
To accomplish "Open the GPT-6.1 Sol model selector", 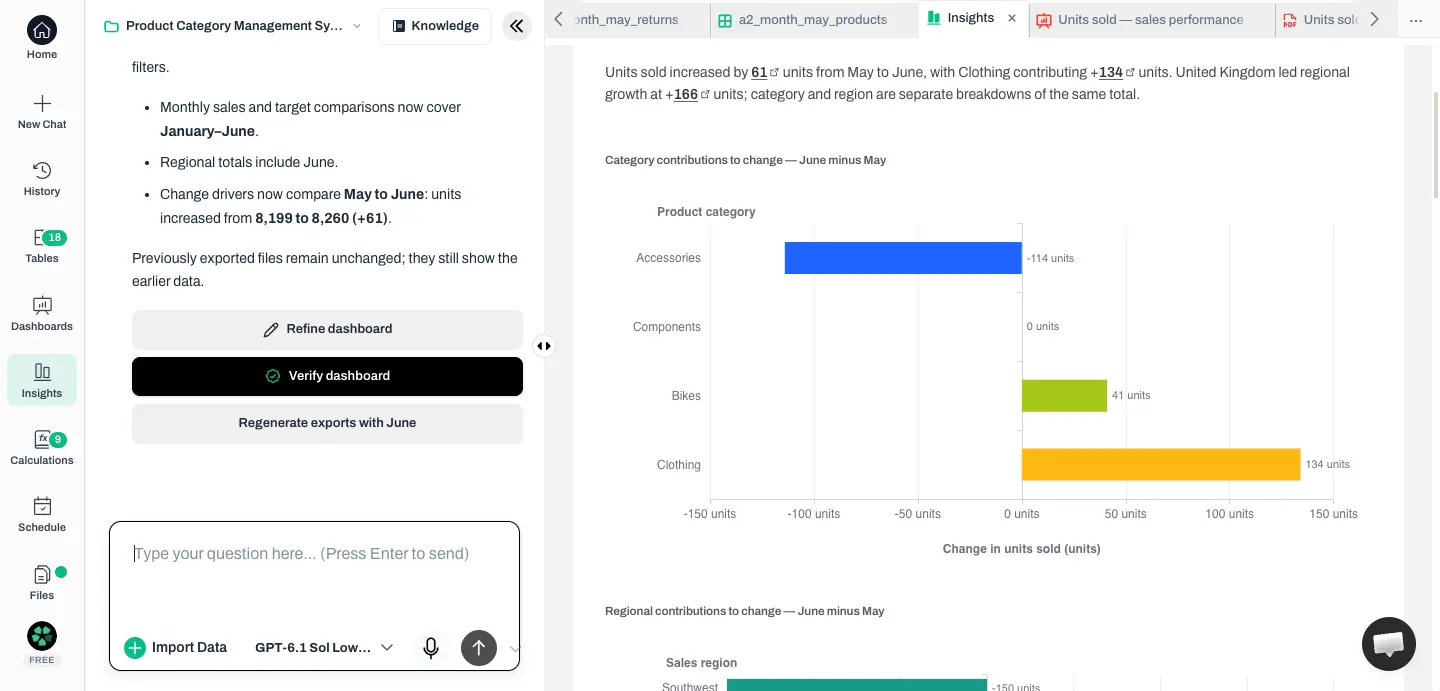I will coord(324,648).
